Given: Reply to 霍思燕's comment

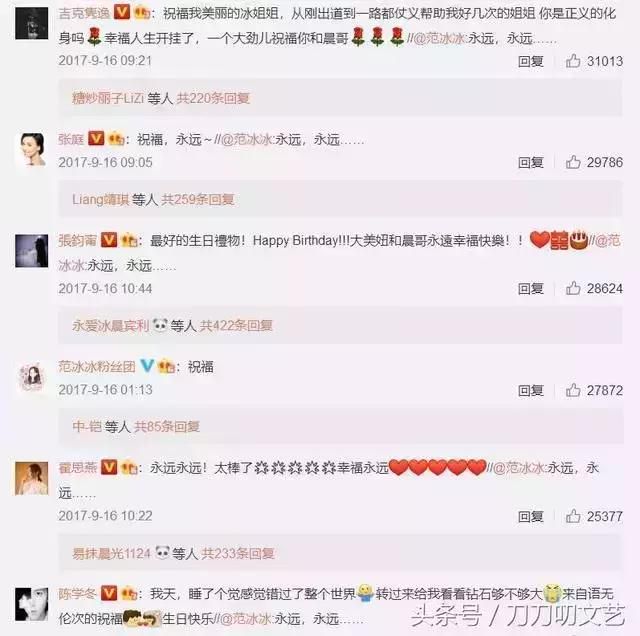Looking at the screenshot, I should point(531,516).
